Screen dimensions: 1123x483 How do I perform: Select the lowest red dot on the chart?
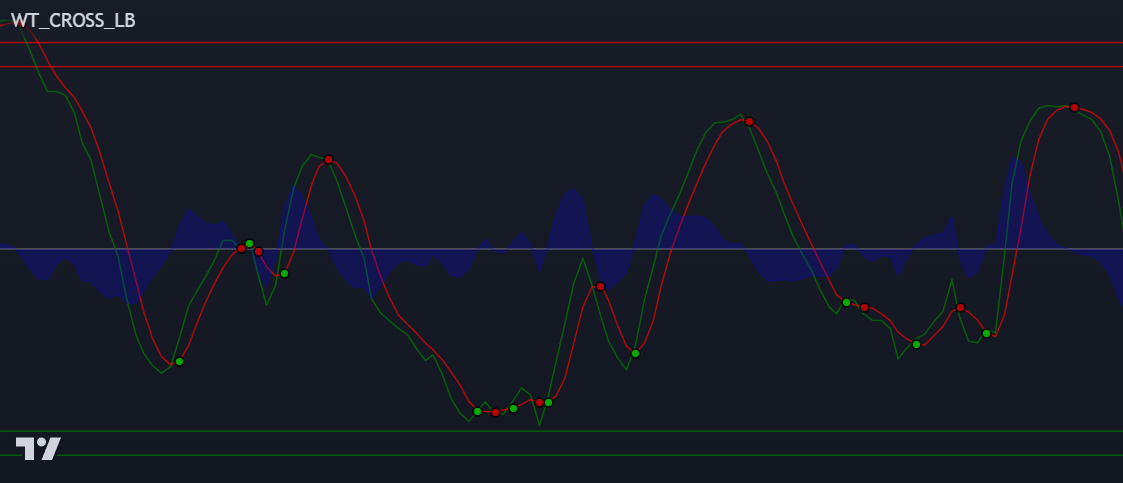tap(495, 412)
